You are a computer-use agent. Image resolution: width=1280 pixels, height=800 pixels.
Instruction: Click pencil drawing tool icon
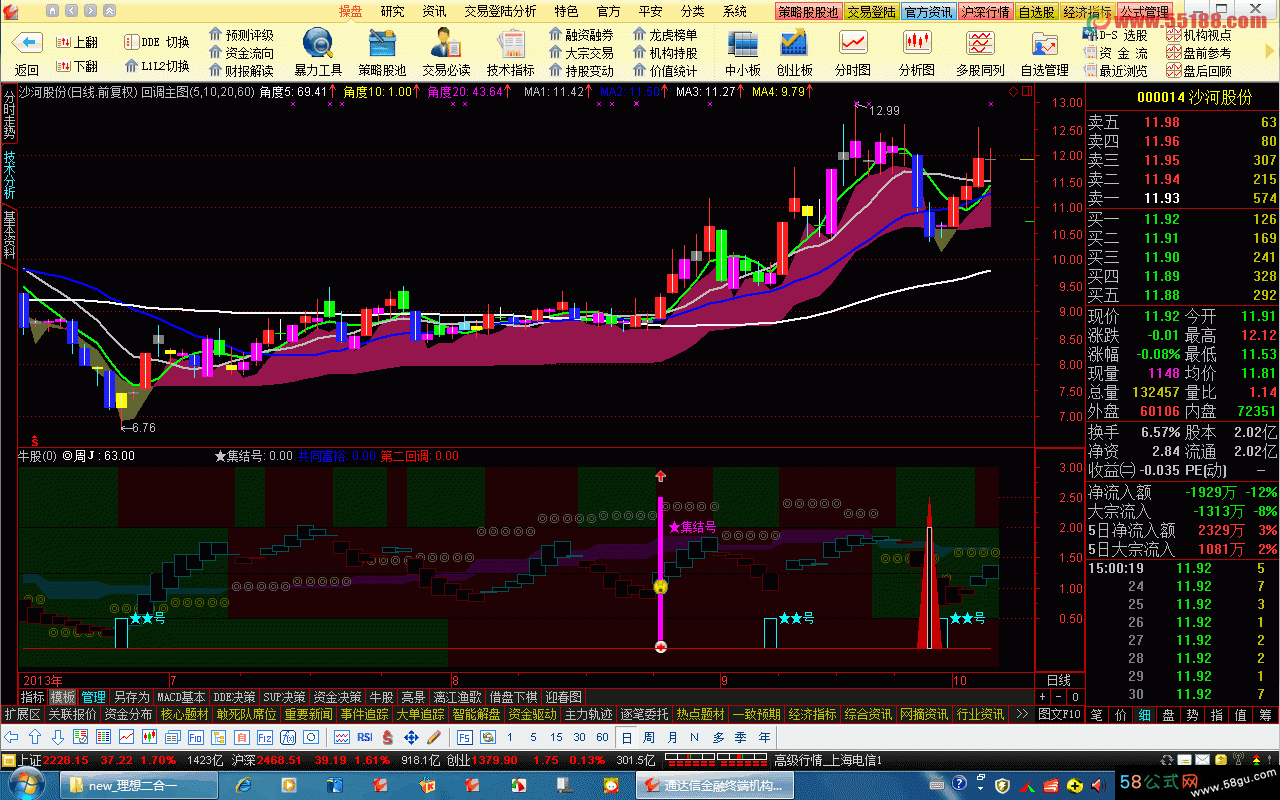(x=433, y=737)
